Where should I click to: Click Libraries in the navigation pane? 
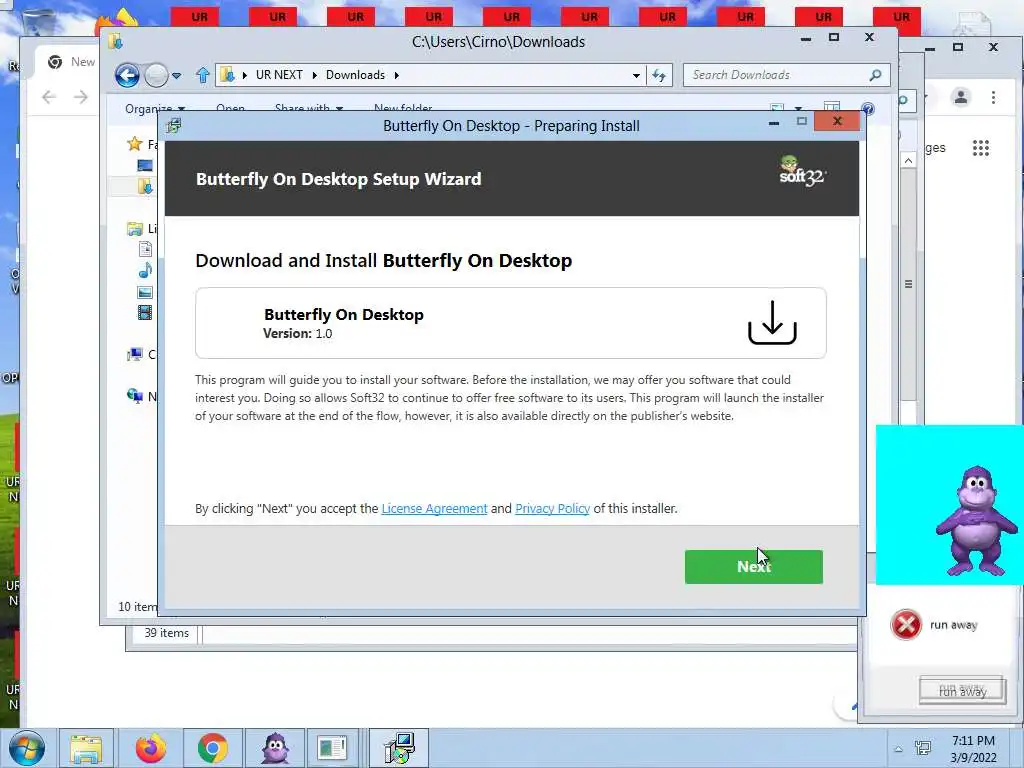point(142,229)
